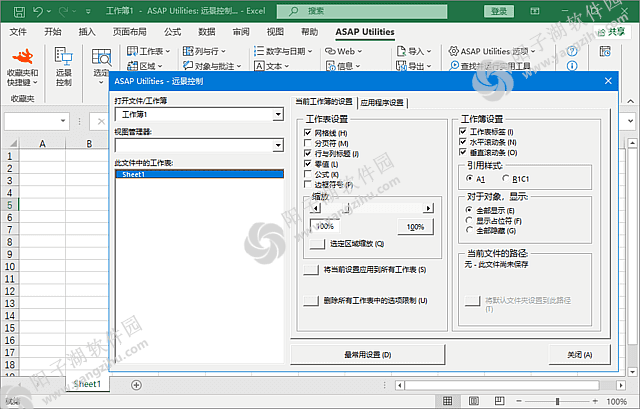This screenshot has height=409, width=640.
Task: Click the search (搜索) box in title bar
Action: coord(362,11)
